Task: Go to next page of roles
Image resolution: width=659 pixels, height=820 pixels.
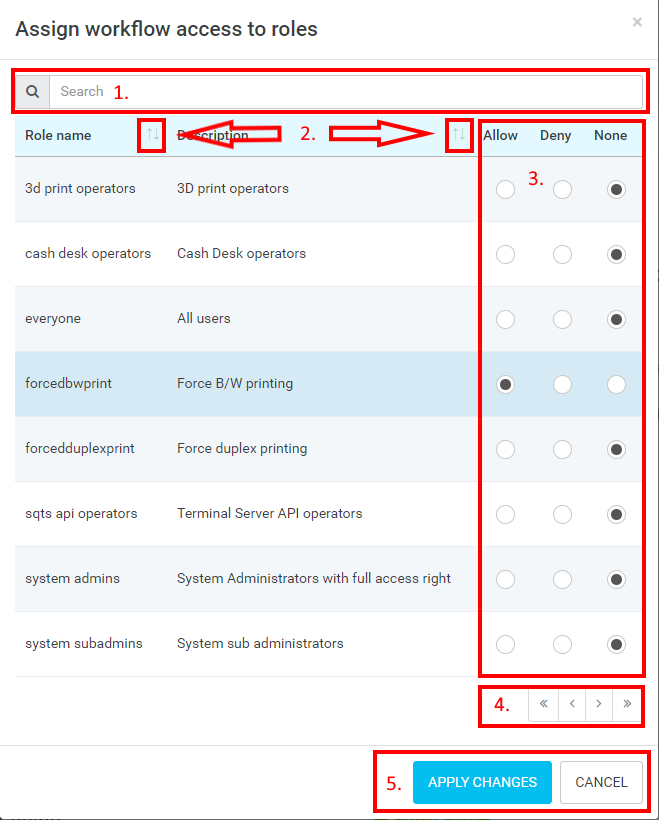Action: click(x=599, y=704)
